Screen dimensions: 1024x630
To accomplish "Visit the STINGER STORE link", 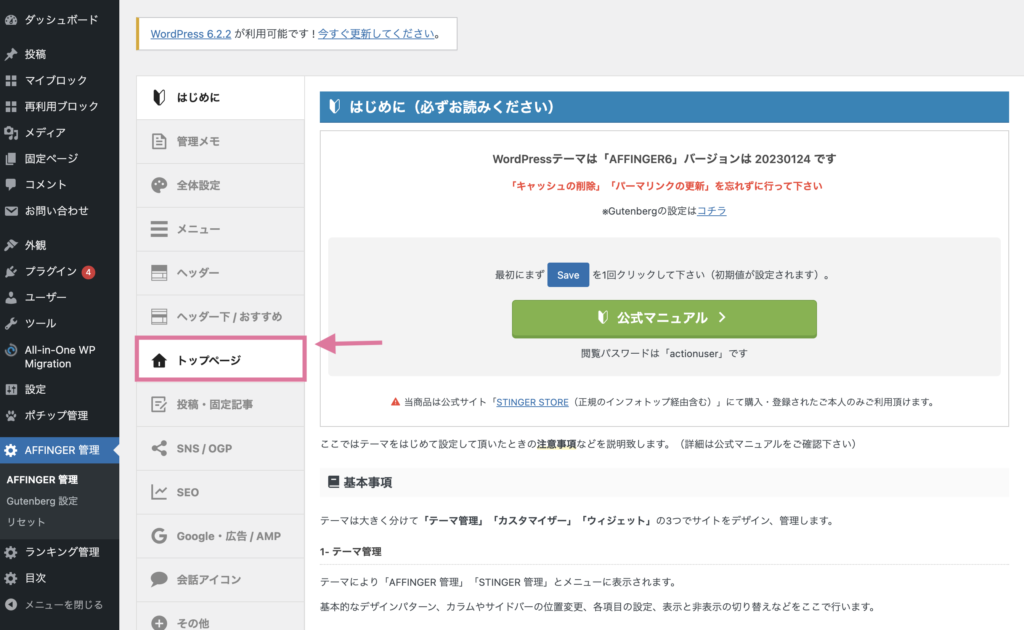I will (x=532, y=402).
